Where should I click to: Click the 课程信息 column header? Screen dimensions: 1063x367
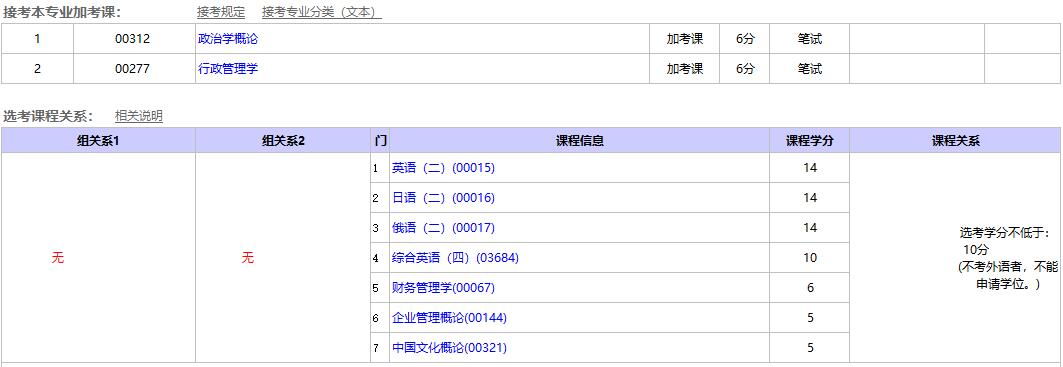point(580,140)
